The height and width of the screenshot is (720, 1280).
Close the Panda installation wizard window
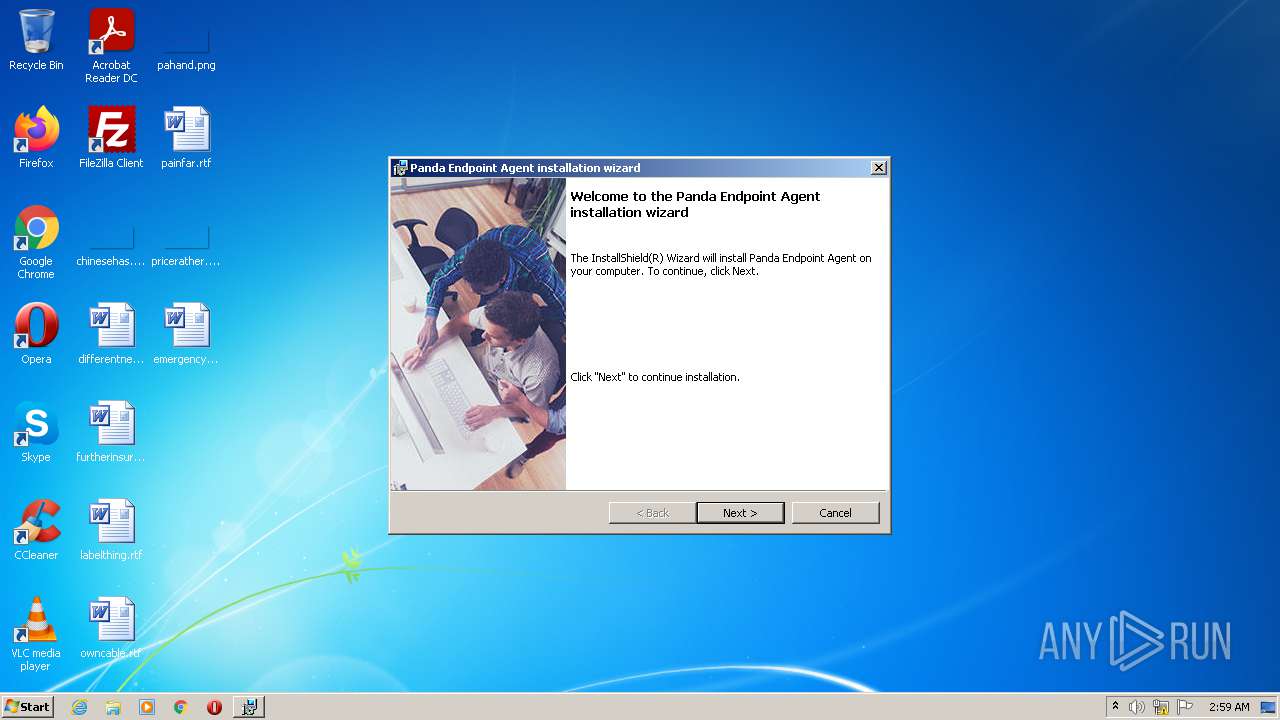point(878,168)
